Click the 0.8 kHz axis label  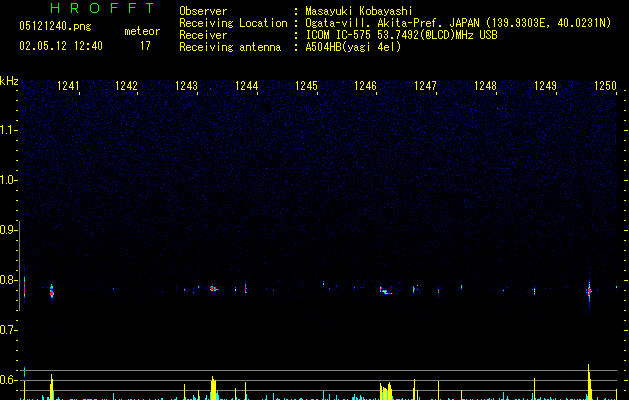pyautogui.click(x=8, y=280)
